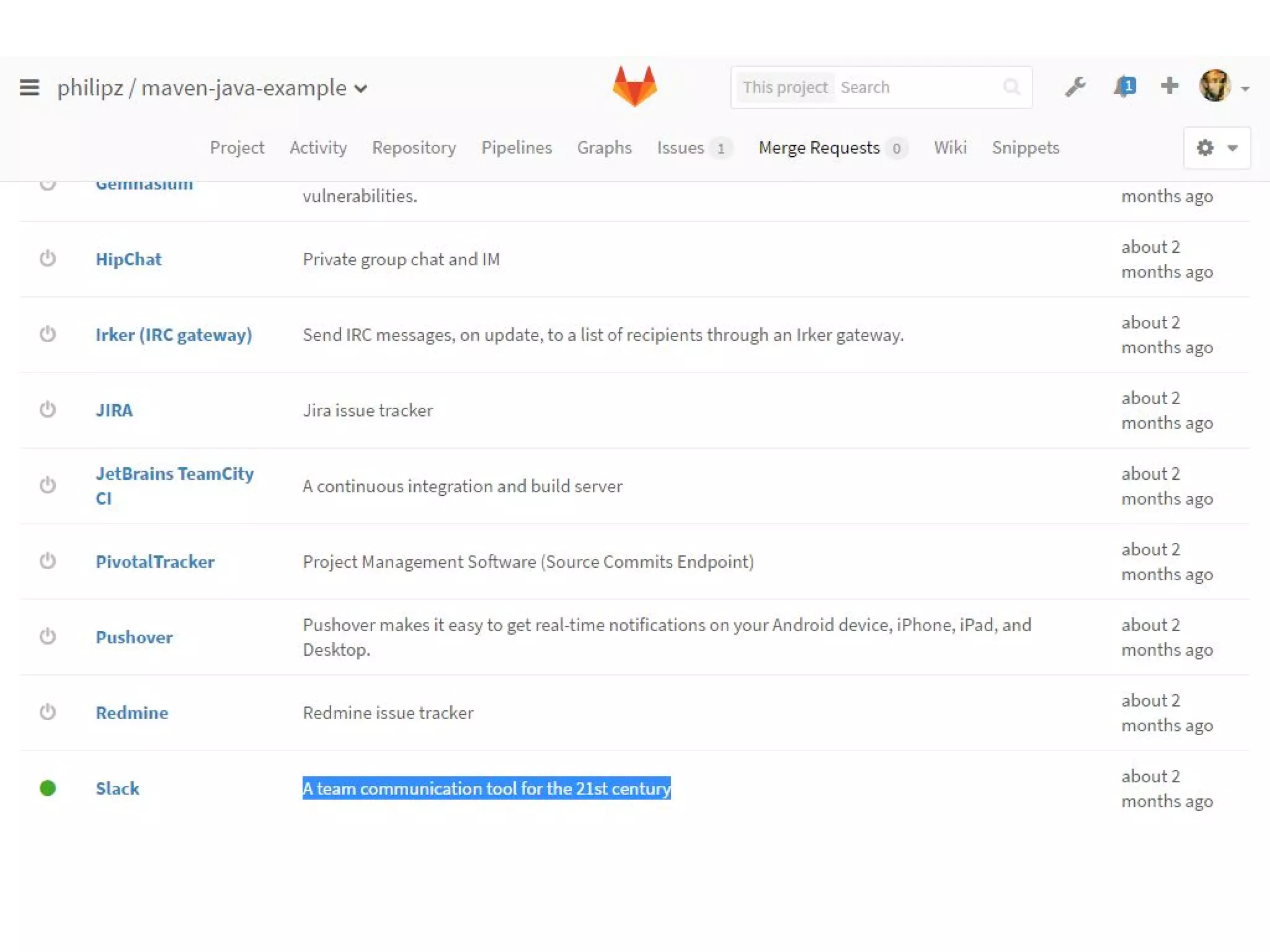Expand the maven-java-example project dropdown chevron
Viewport: 1270px width, 952px height.
pos(361,89)
